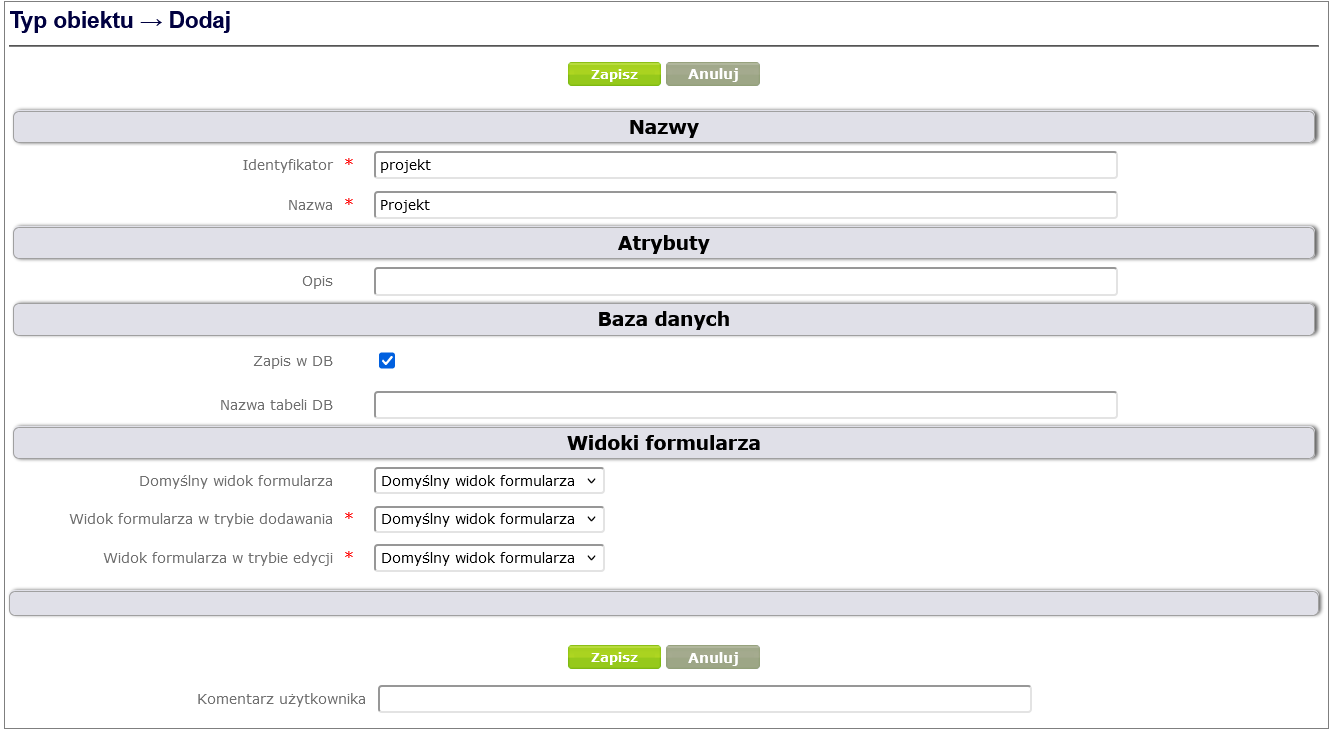Uncheck the Zapis w DB checkbox
Image resolution: width=1331 pixels, height=731 pixels.
click(387, 361)
